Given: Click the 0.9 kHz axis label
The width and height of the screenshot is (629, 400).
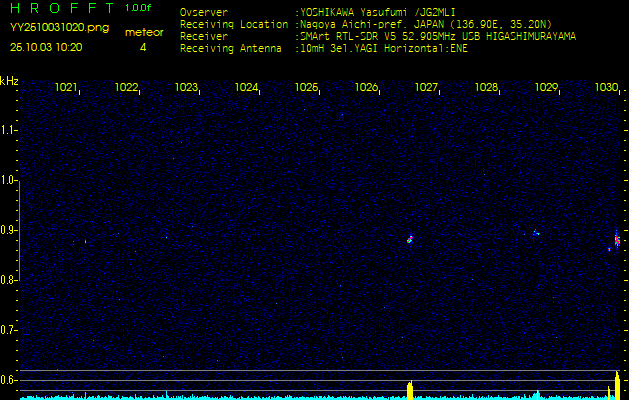Looking at the screenshot, I should click(x=9, y=230).
